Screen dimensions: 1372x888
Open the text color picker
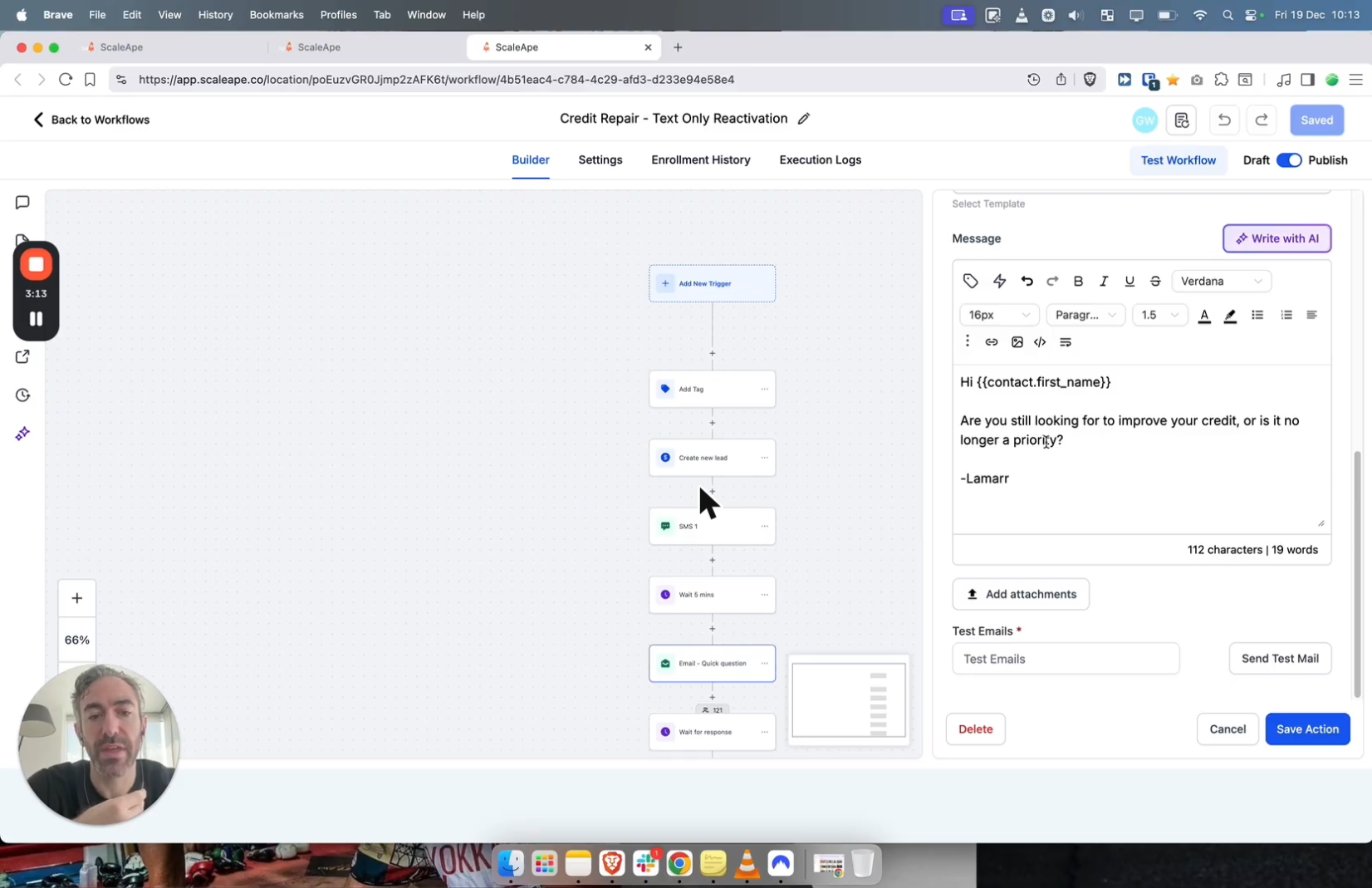(x=1205, y=315)
